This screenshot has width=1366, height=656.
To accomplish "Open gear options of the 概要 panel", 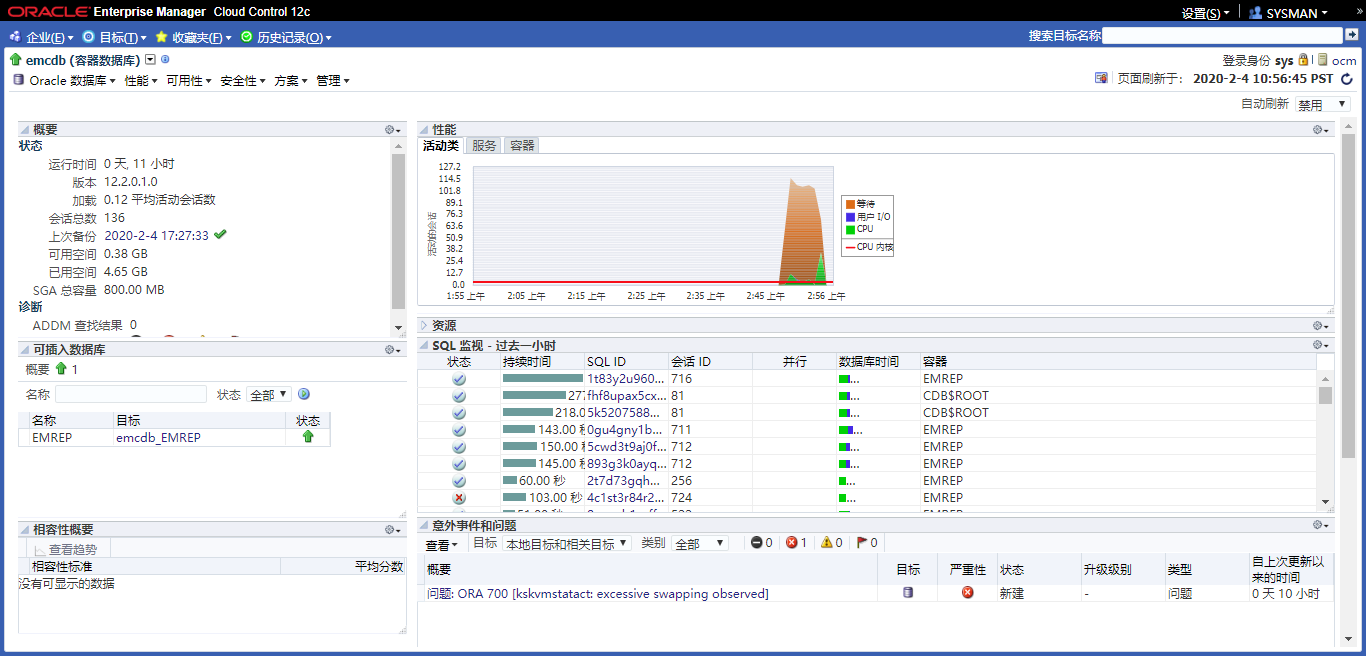I will coord(393,130).
